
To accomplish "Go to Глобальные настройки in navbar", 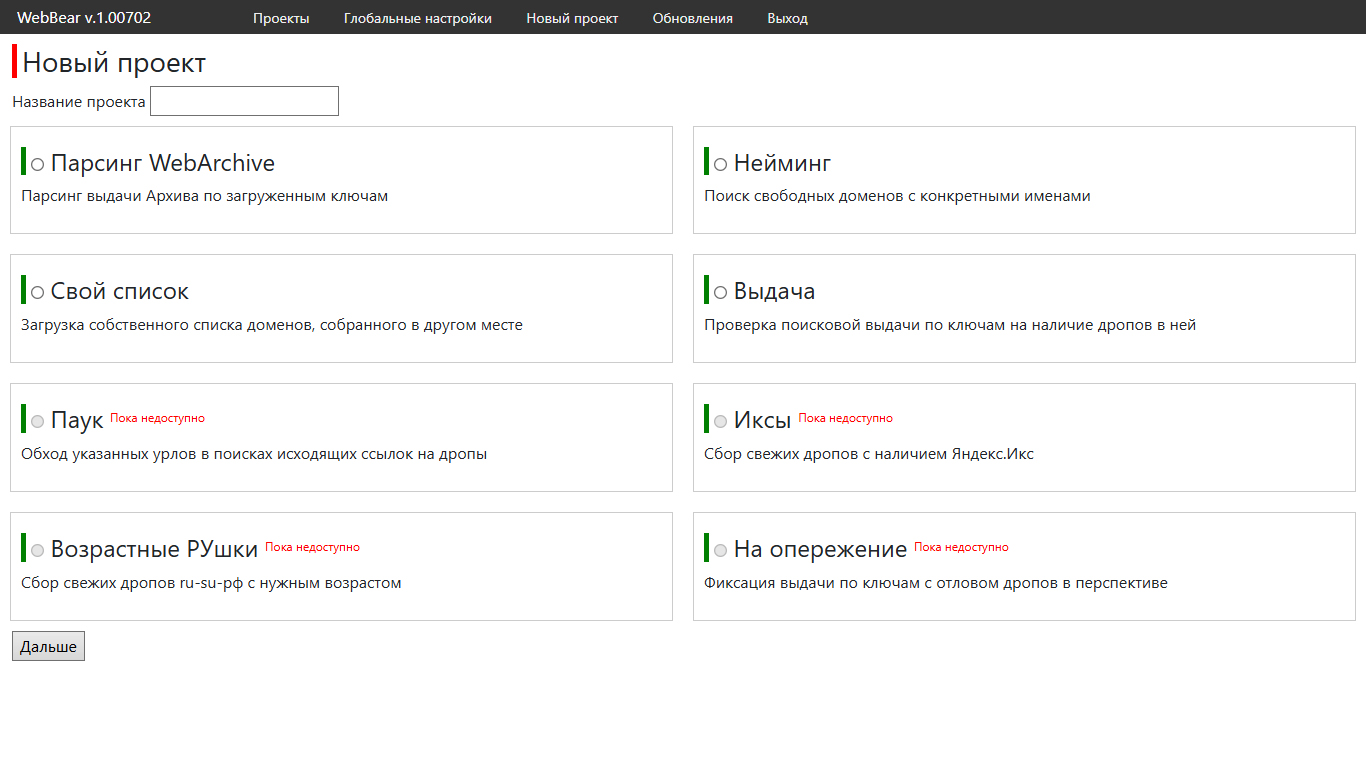I will pos(417,18).
